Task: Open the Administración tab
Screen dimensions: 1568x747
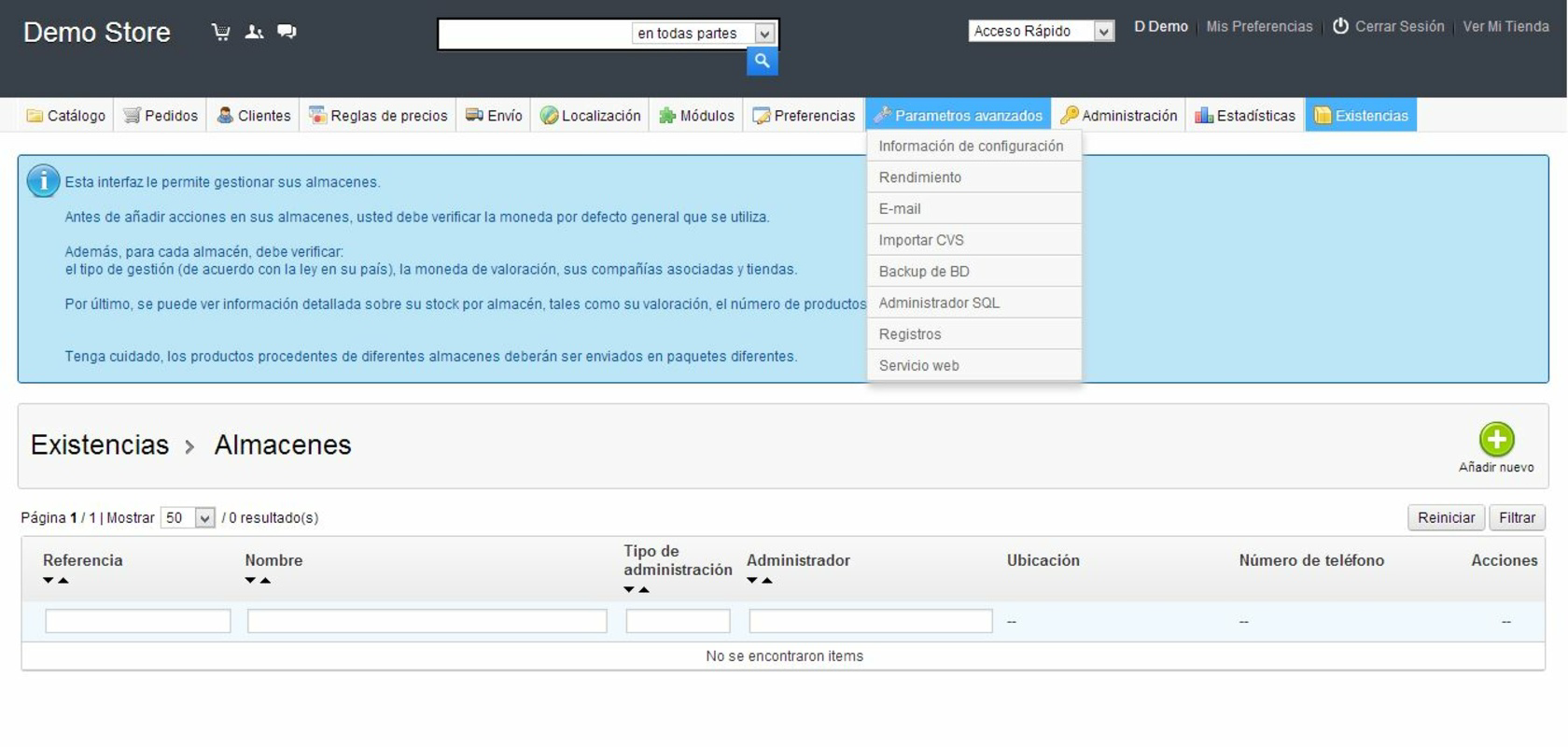Action: click(1118, 115)
